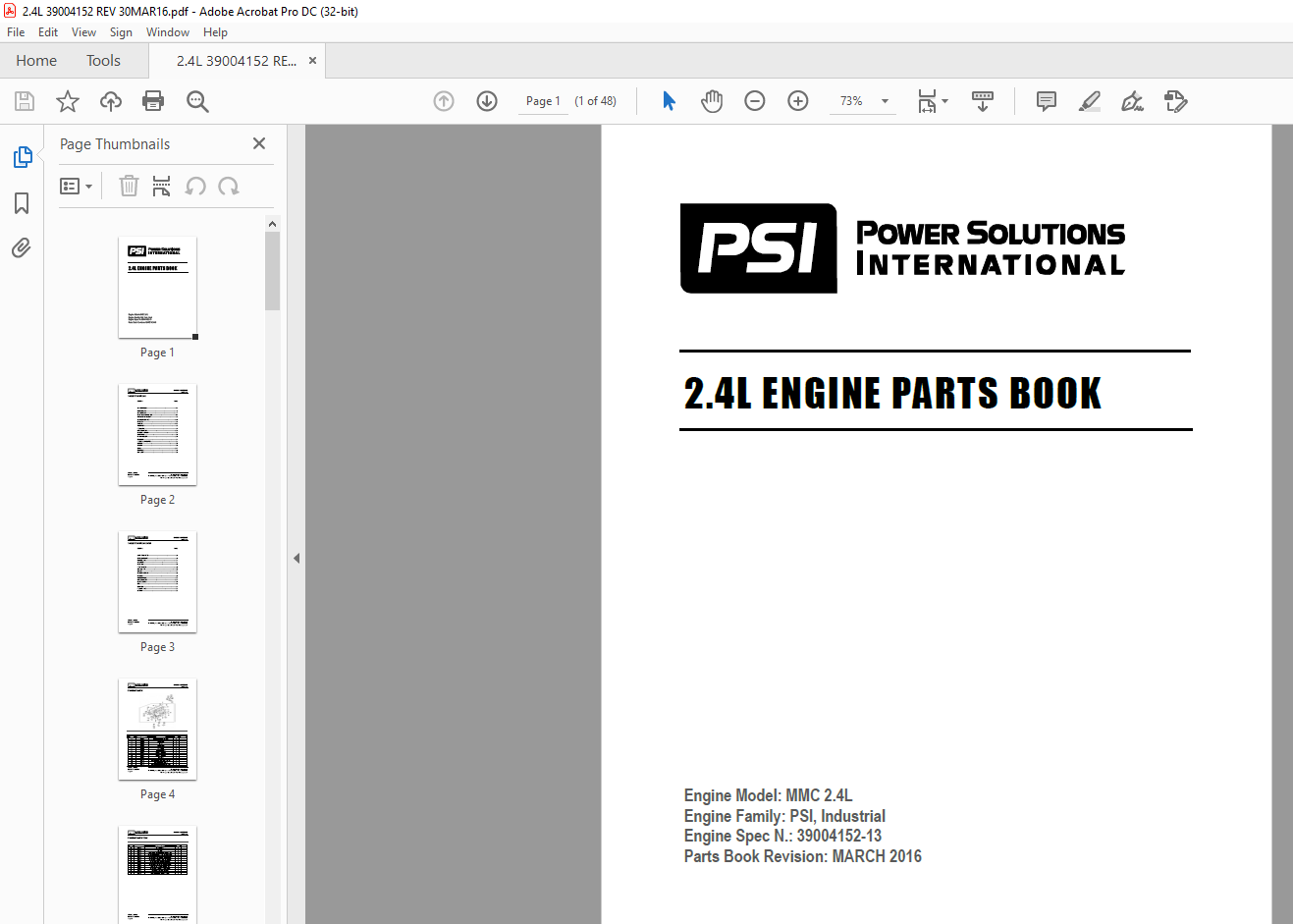
Task: Select the Highlight text pen tool
Action: point(1090,101)
